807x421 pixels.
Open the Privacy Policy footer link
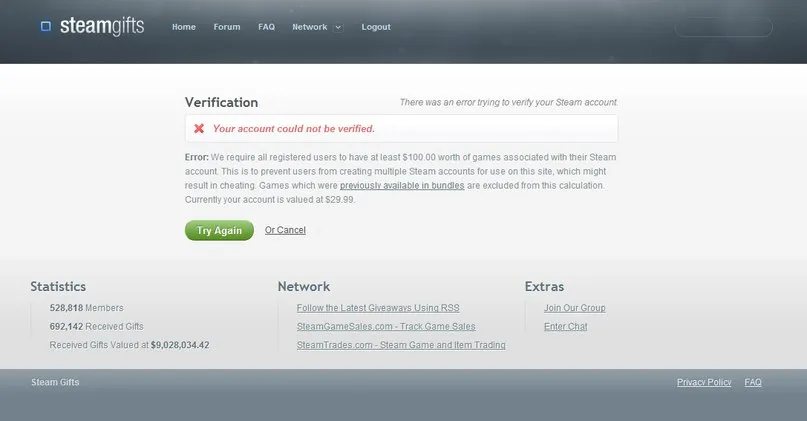[704, 382]
